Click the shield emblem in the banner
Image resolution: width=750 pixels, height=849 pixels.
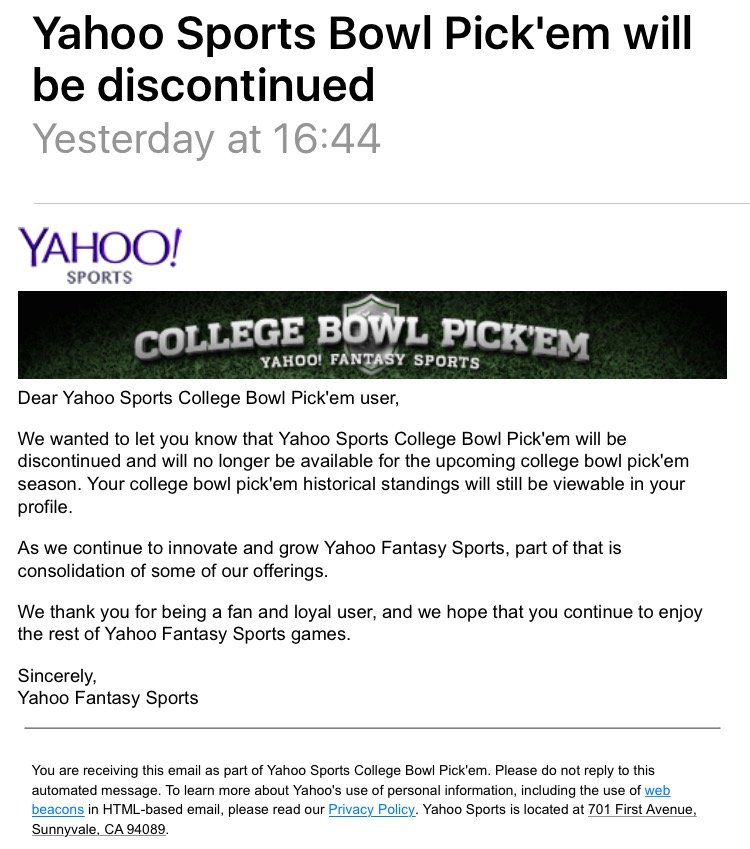371,330
